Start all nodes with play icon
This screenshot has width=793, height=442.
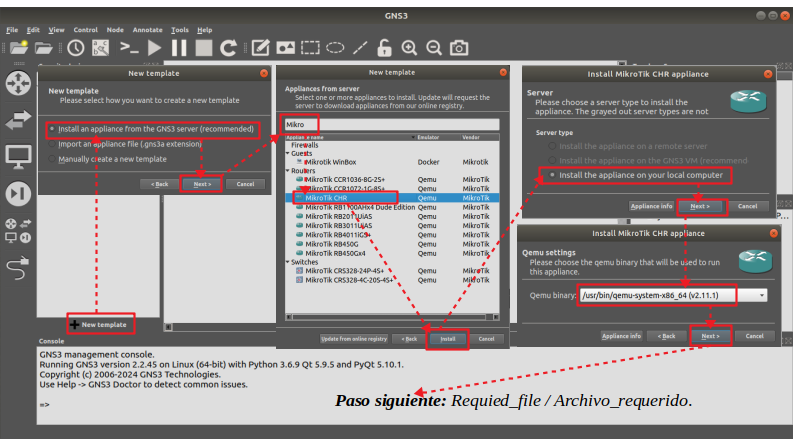[154, 48]
